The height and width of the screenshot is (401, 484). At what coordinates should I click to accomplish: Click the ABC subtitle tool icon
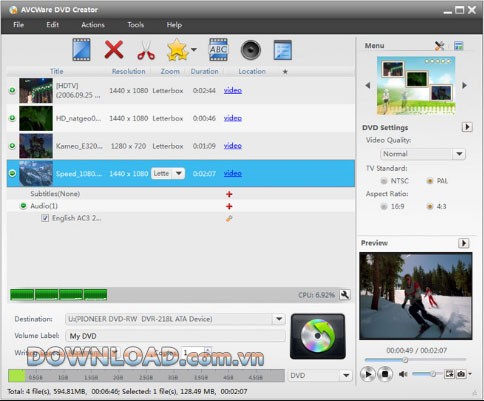pos(218,50)
